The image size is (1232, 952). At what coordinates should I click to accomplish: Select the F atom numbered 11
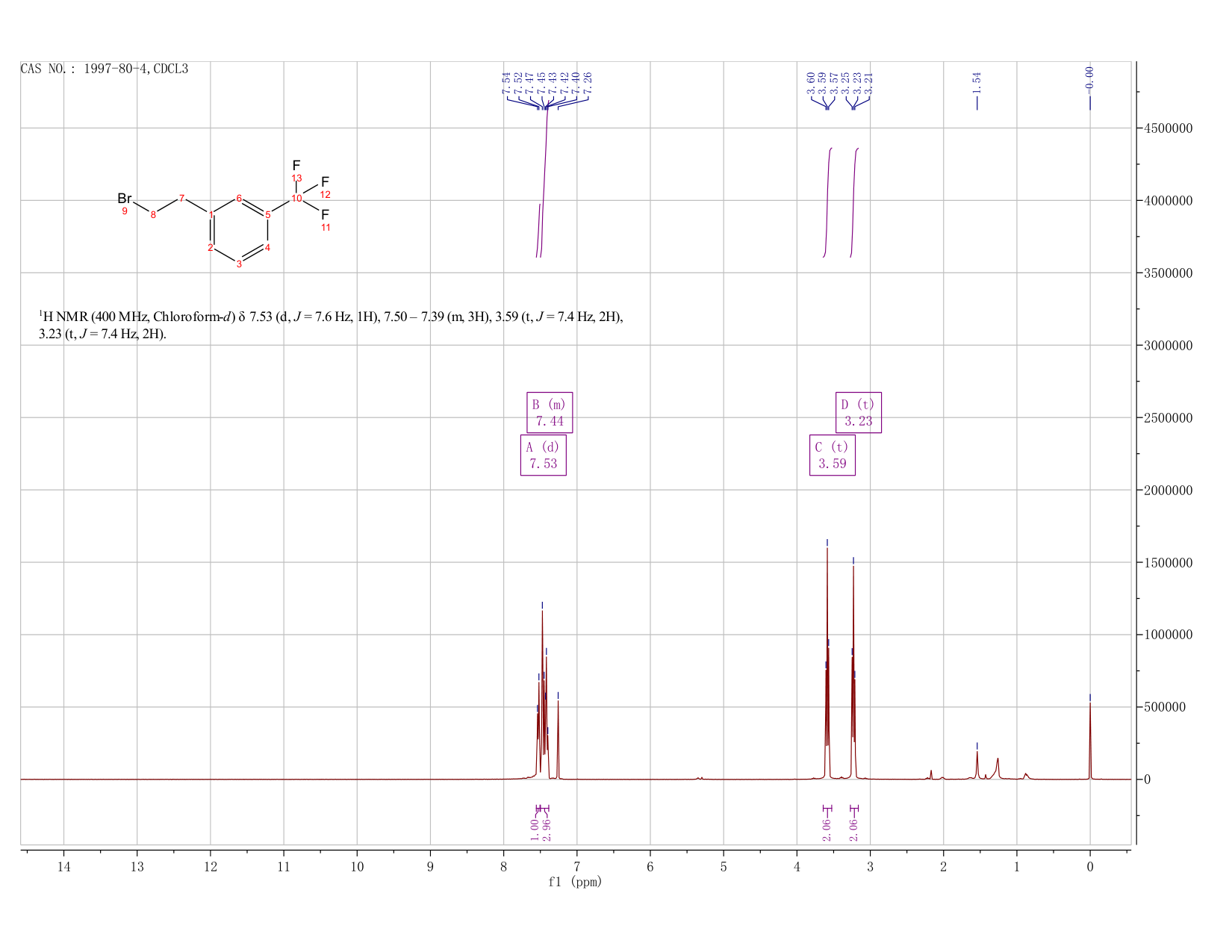tap(325, 214)
